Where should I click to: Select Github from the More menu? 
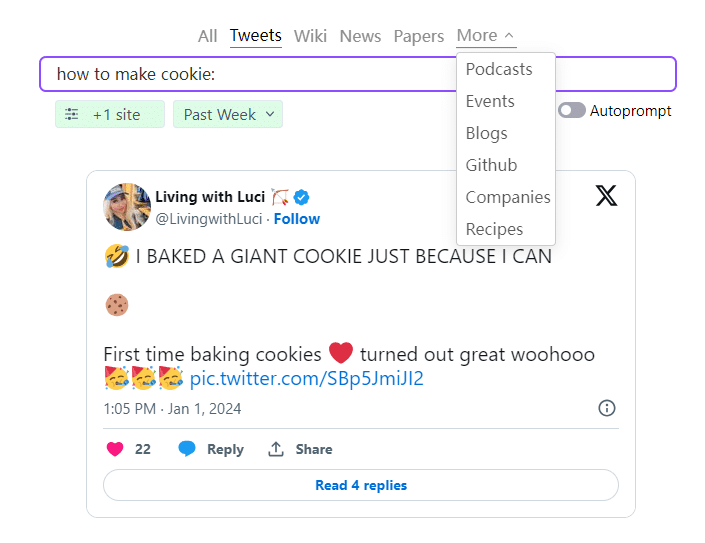[491, 165]
